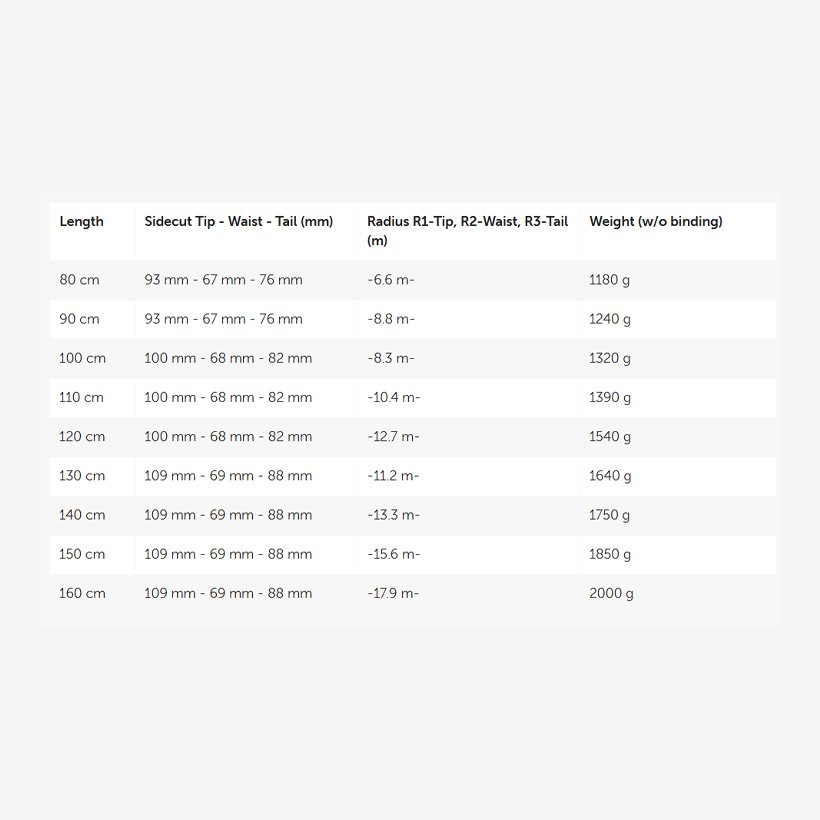This screenshot has width=820, height=820.
Task: Click the Sidecut Tip - Waist - Tail header
Action: [238, 222]
